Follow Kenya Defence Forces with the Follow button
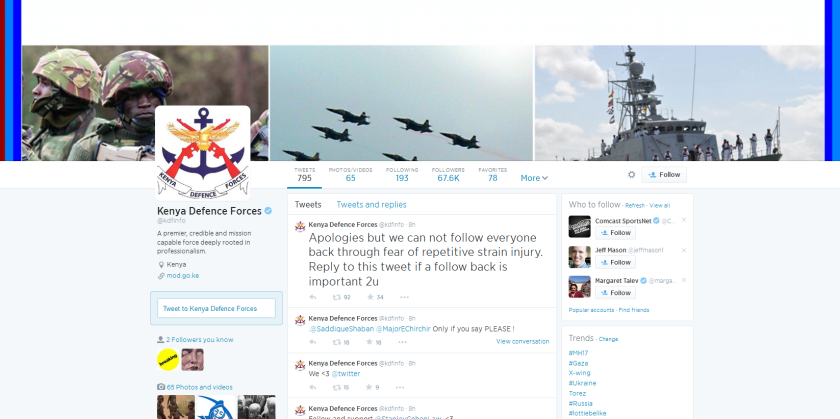 pos(664,175)
